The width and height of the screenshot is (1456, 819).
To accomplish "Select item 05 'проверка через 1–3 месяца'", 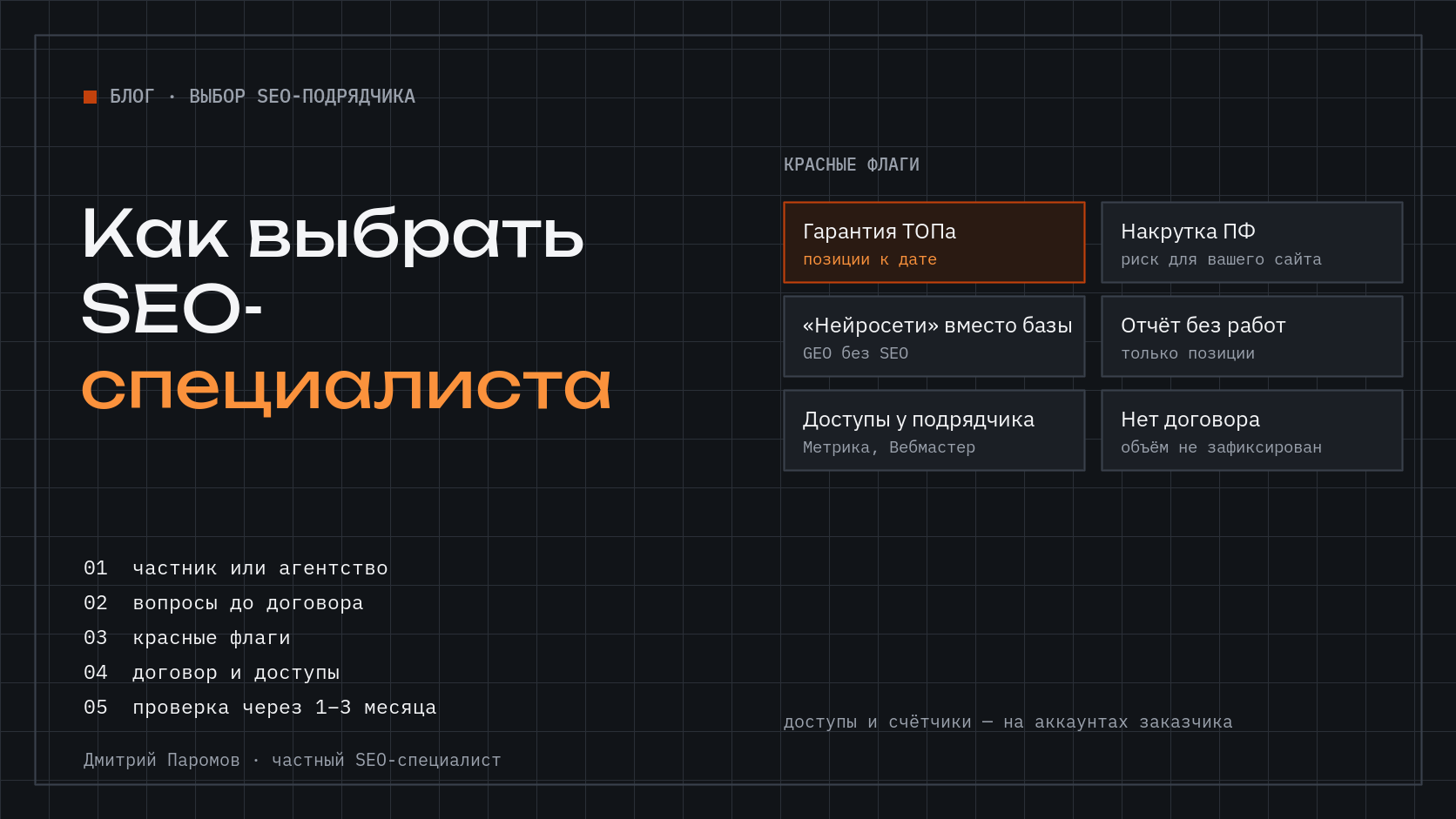I will pyautogui.click(x=260, y=708).
